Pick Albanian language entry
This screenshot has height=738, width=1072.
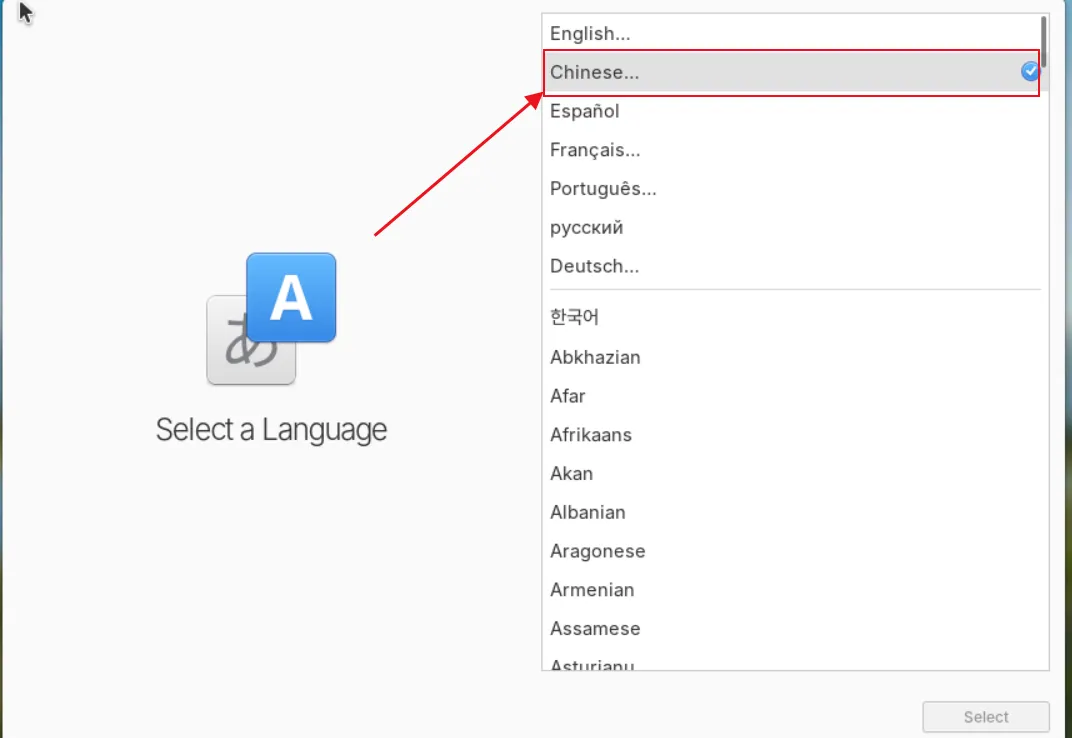coord(588,512)
